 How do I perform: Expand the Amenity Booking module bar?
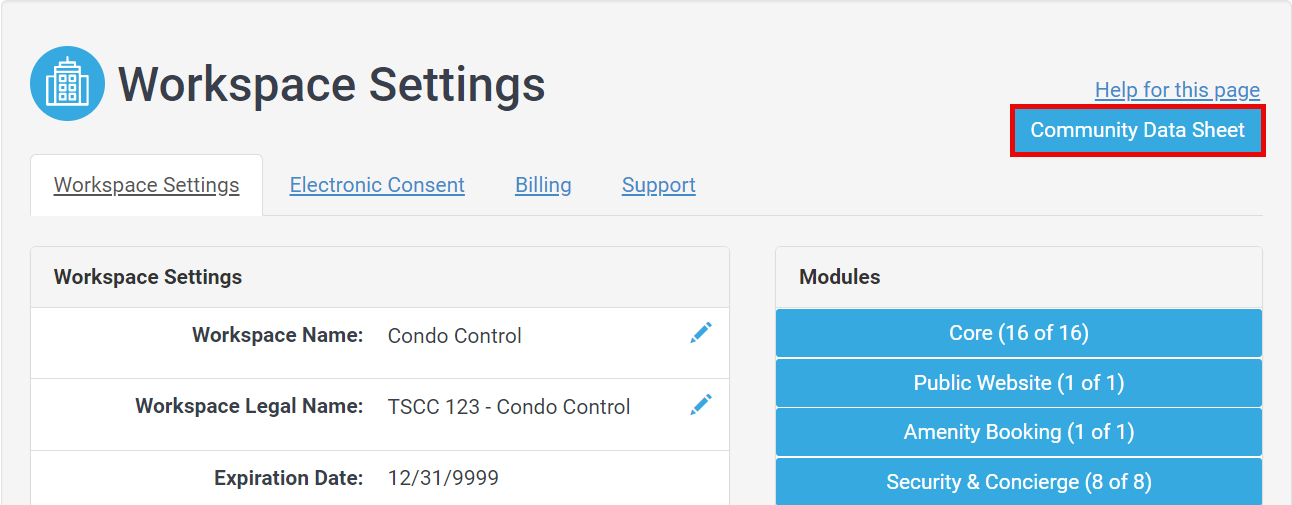pyautogui.click(x=1019, y=432)
